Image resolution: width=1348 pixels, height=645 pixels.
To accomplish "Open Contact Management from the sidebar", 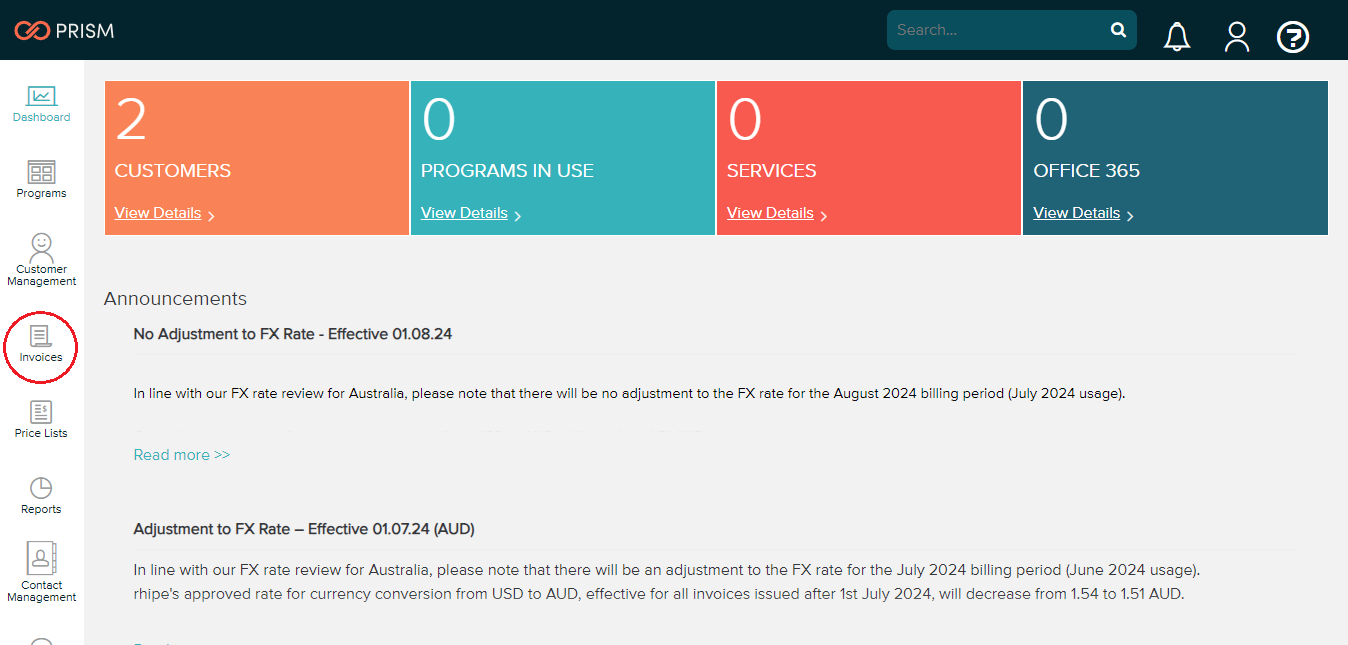I will point(41,572).
